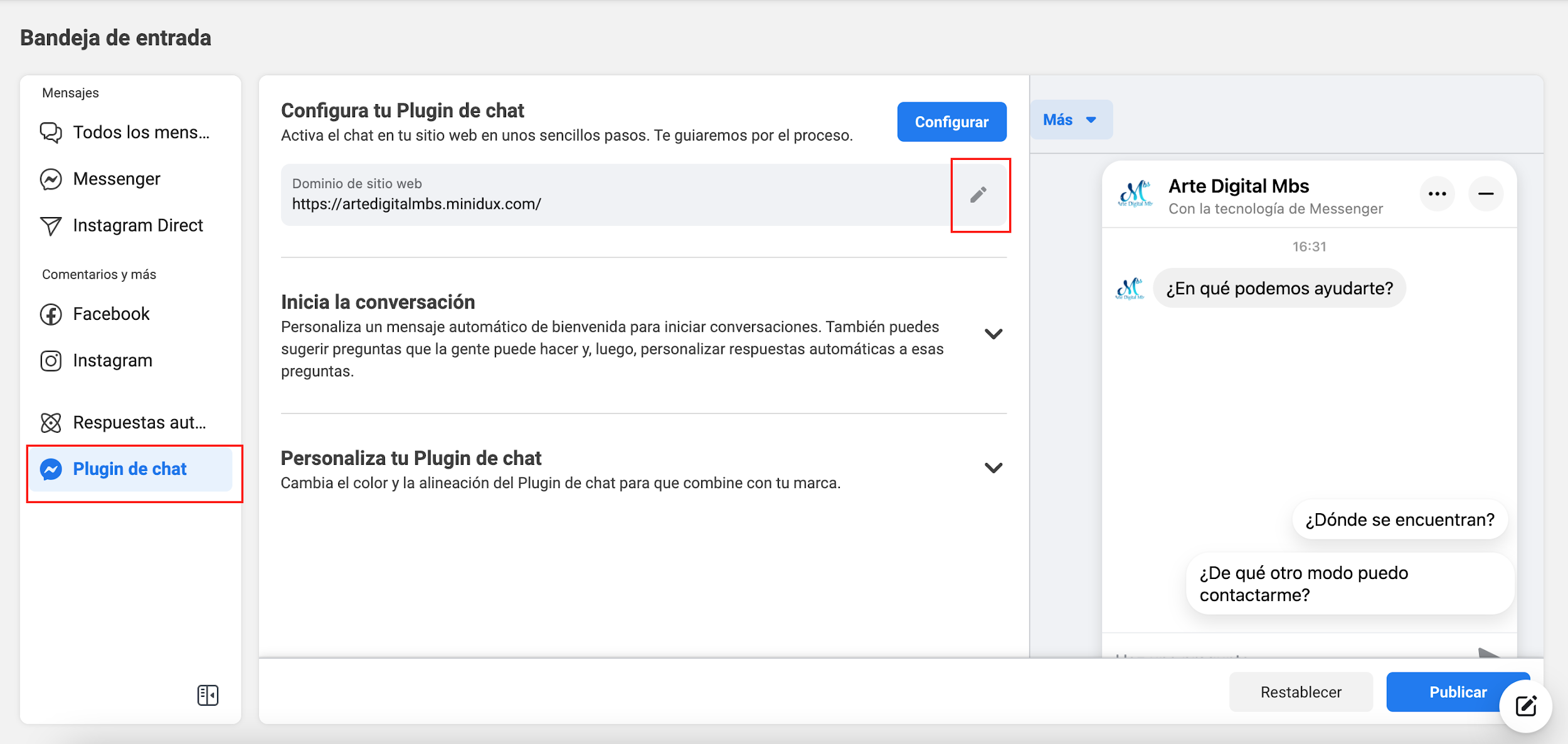
Task: Click the Arte Digital Mbs logo avatar in chat header
Action: click(x=1135, y=194)
